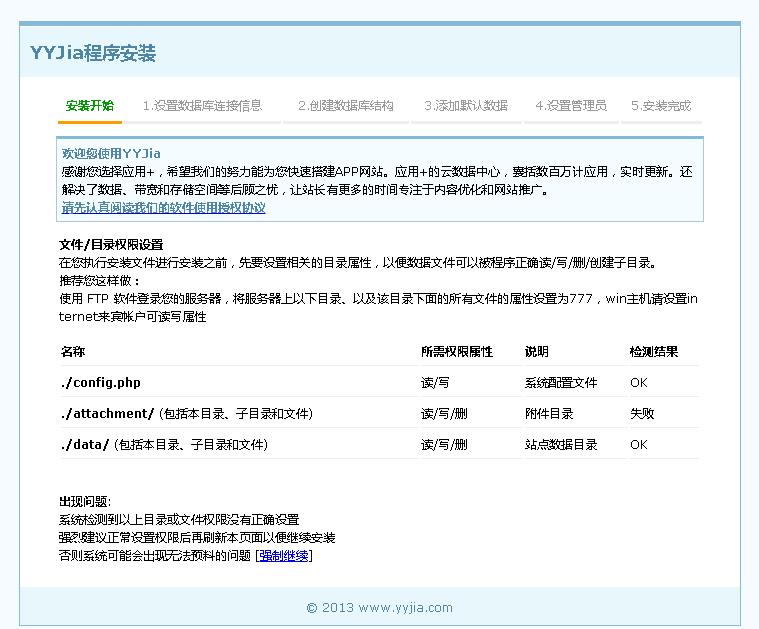Select the ./data/ directory name
The height and width of the screenshot is (629, 759).
(x=85, y=445)
